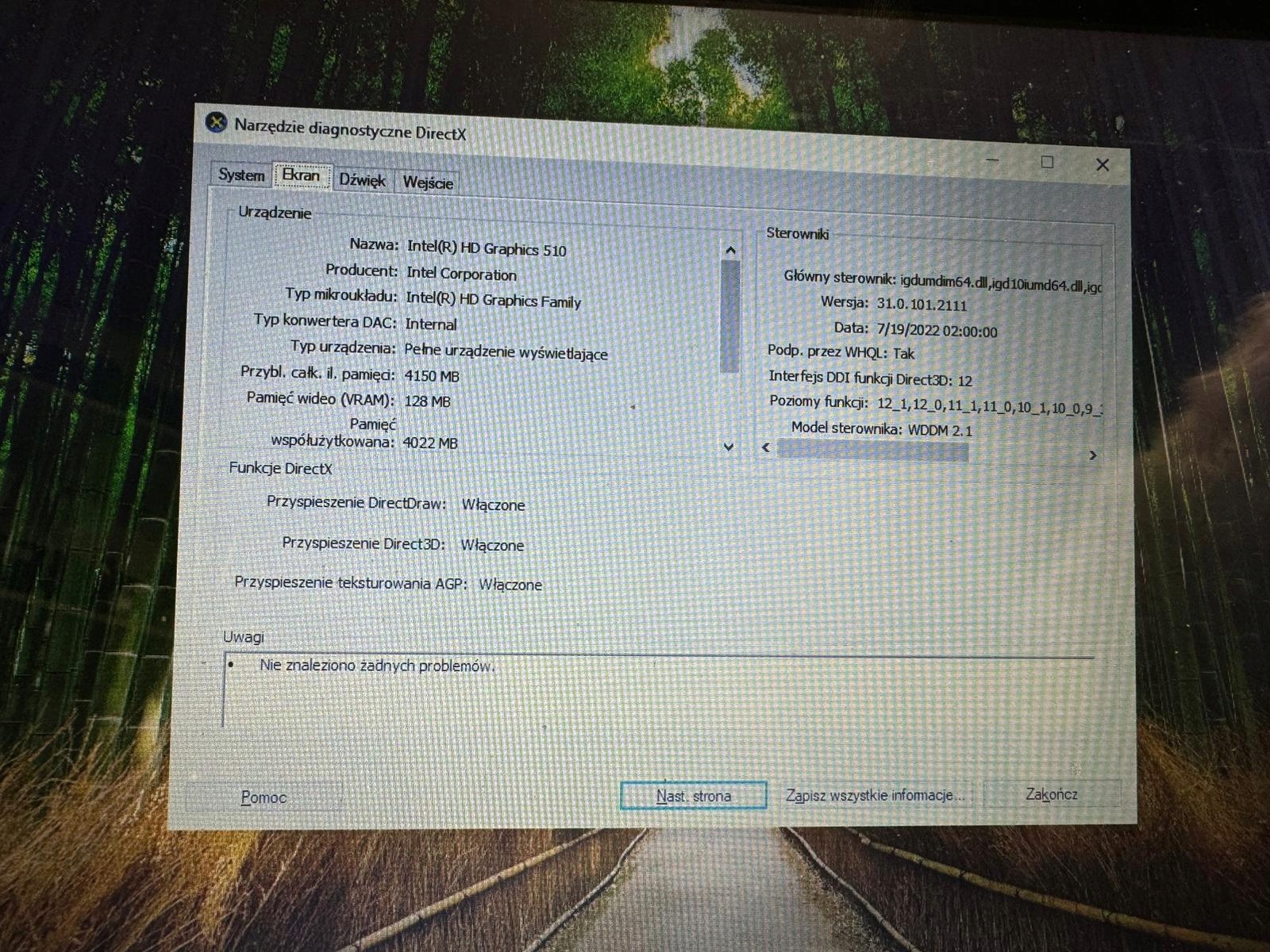
Task: Go to next page with Nast. strona
Action: (x=693, y=796)
